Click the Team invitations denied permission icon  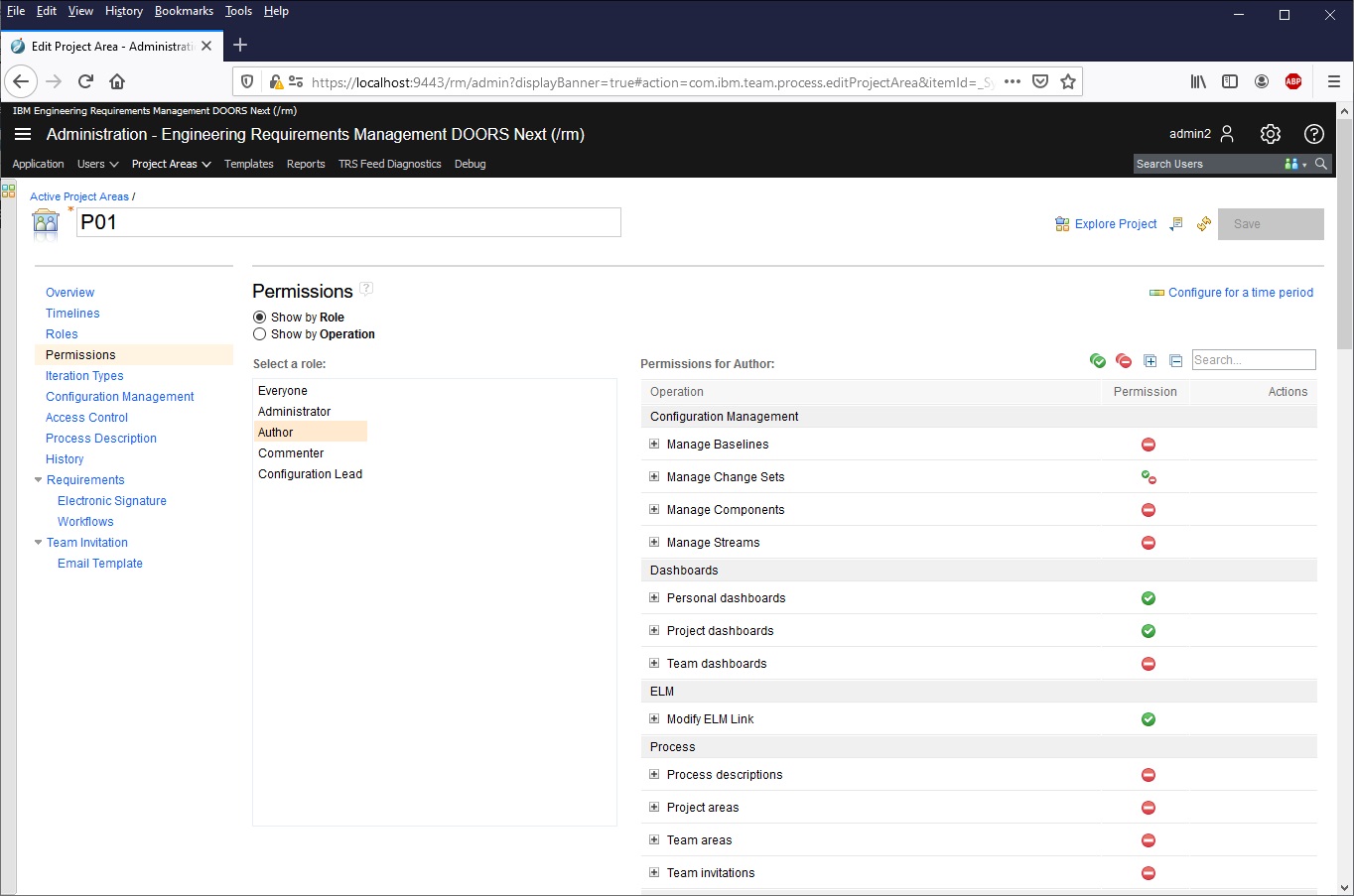point(1149,873)
